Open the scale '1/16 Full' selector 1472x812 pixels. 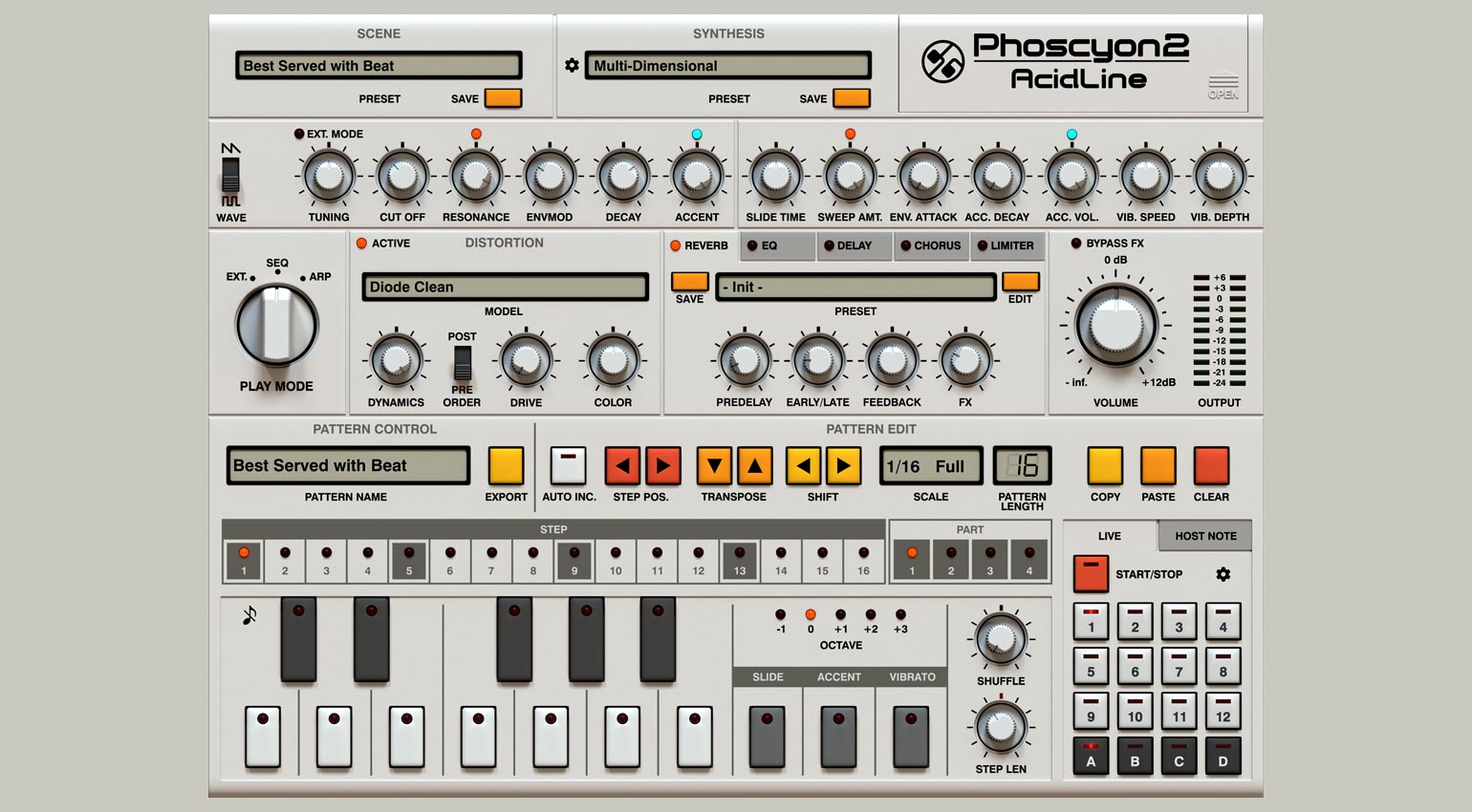pos(931,466)
